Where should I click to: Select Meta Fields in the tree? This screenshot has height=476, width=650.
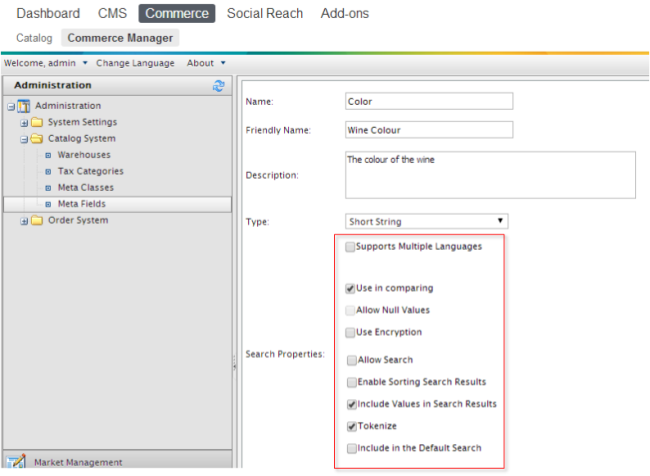[81, 204]
